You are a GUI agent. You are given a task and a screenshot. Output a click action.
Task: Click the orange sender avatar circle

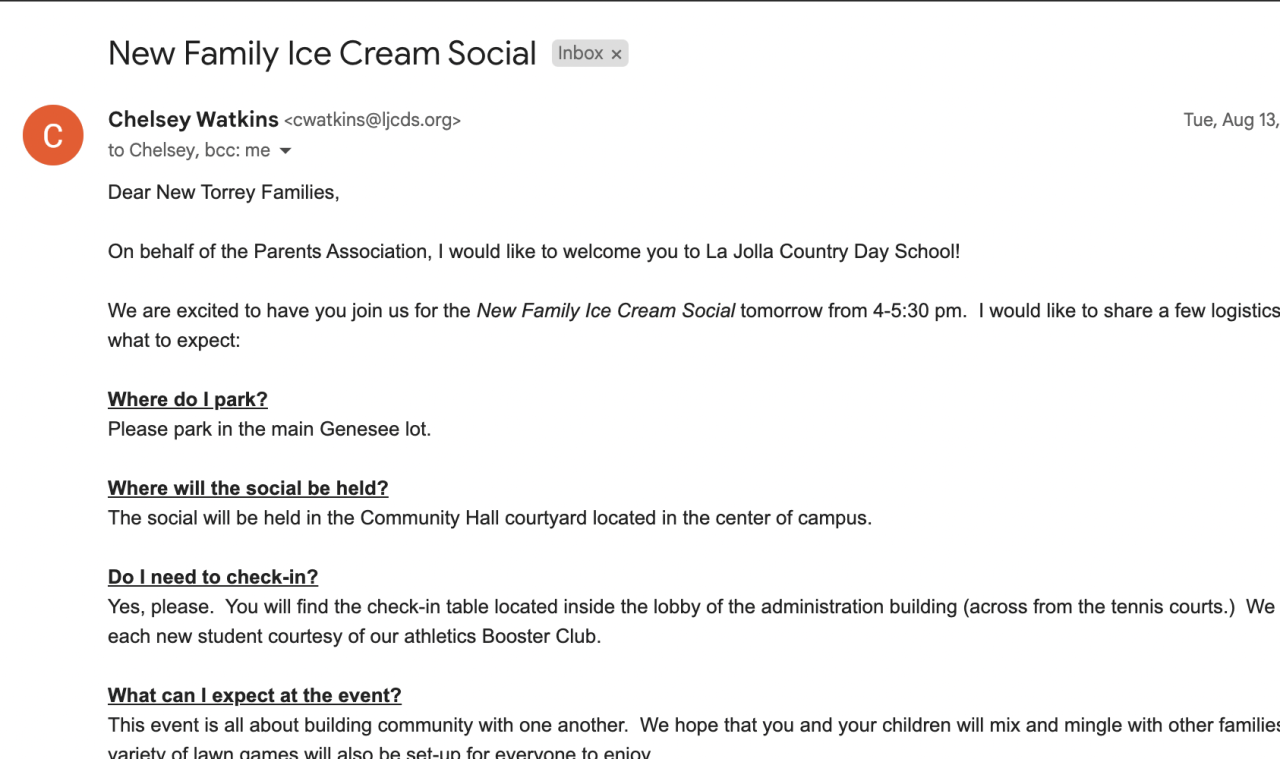tap(53, 135)
